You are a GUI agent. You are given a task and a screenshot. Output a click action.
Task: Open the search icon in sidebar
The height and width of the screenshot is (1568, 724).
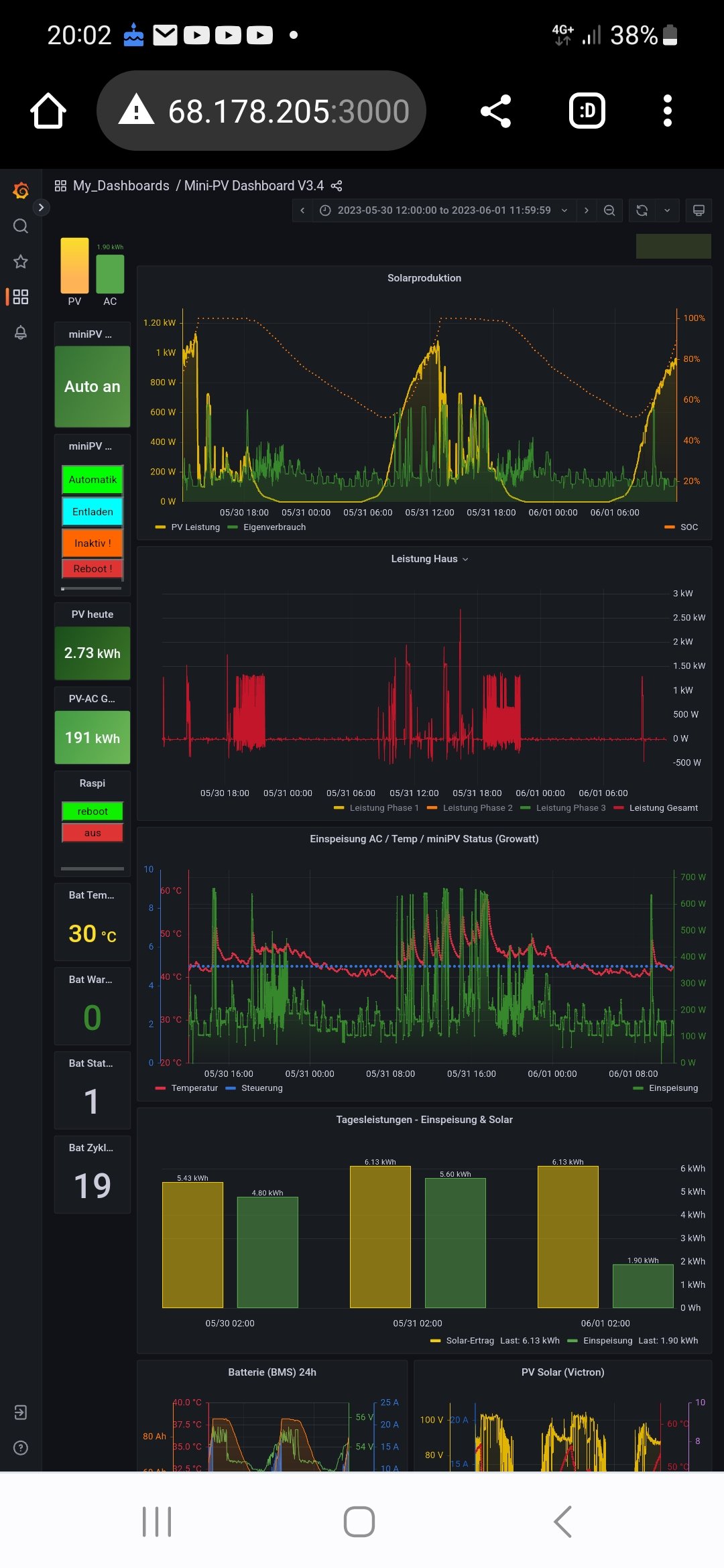click(x=21, y=226)
